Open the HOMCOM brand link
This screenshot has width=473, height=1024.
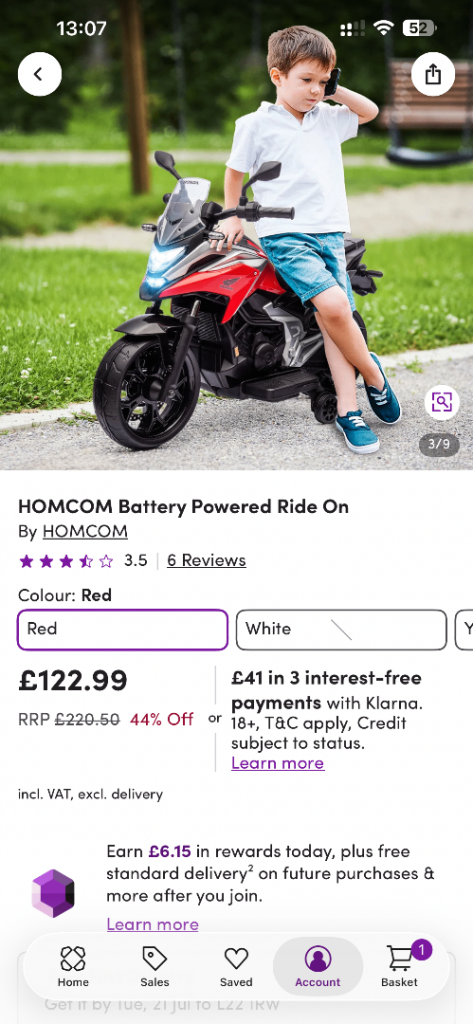[x=85, y=532]
